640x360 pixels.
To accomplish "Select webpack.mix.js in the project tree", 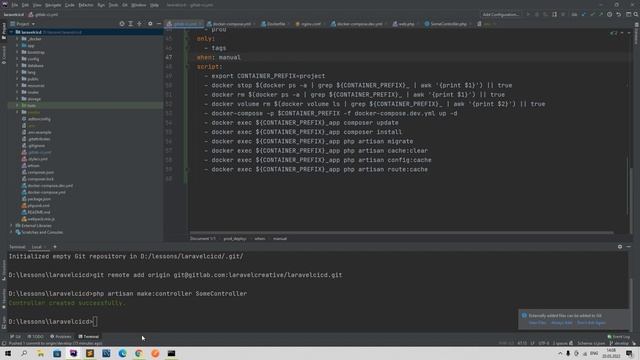I will coord(41,219).
